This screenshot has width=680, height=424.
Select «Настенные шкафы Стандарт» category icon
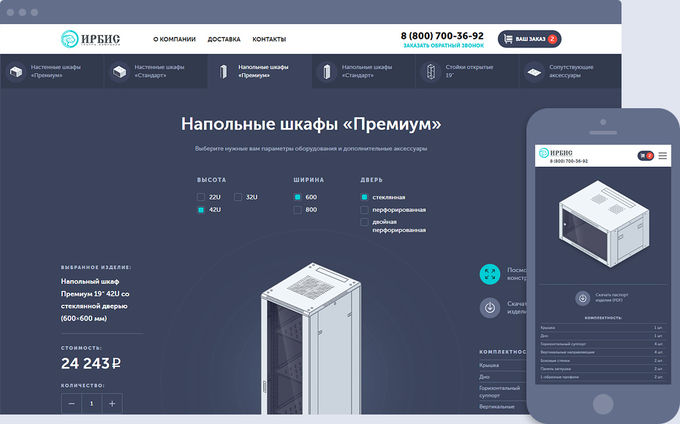click(x=119, y=71)
